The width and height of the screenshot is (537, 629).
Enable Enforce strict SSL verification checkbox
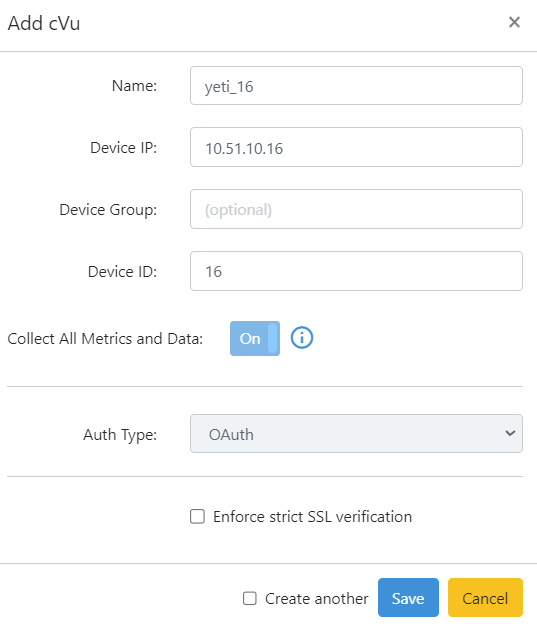197,517
